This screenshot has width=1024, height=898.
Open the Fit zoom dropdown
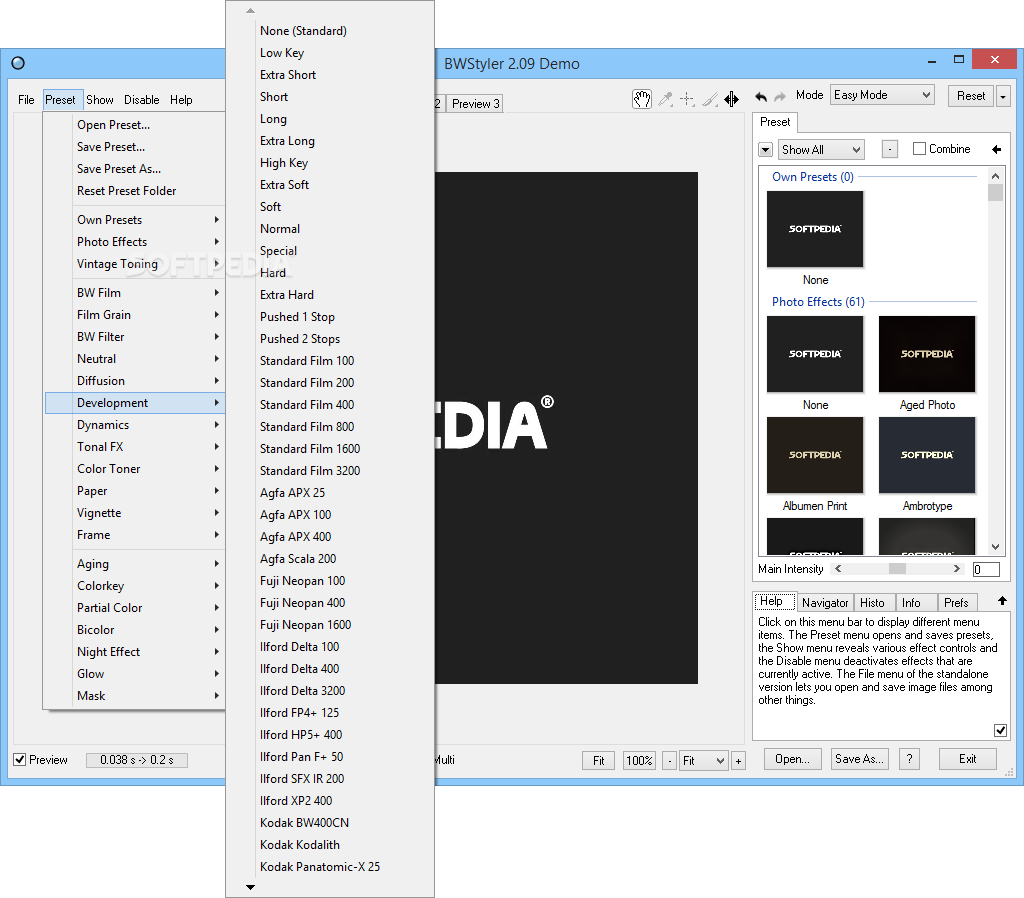[703, 761]
